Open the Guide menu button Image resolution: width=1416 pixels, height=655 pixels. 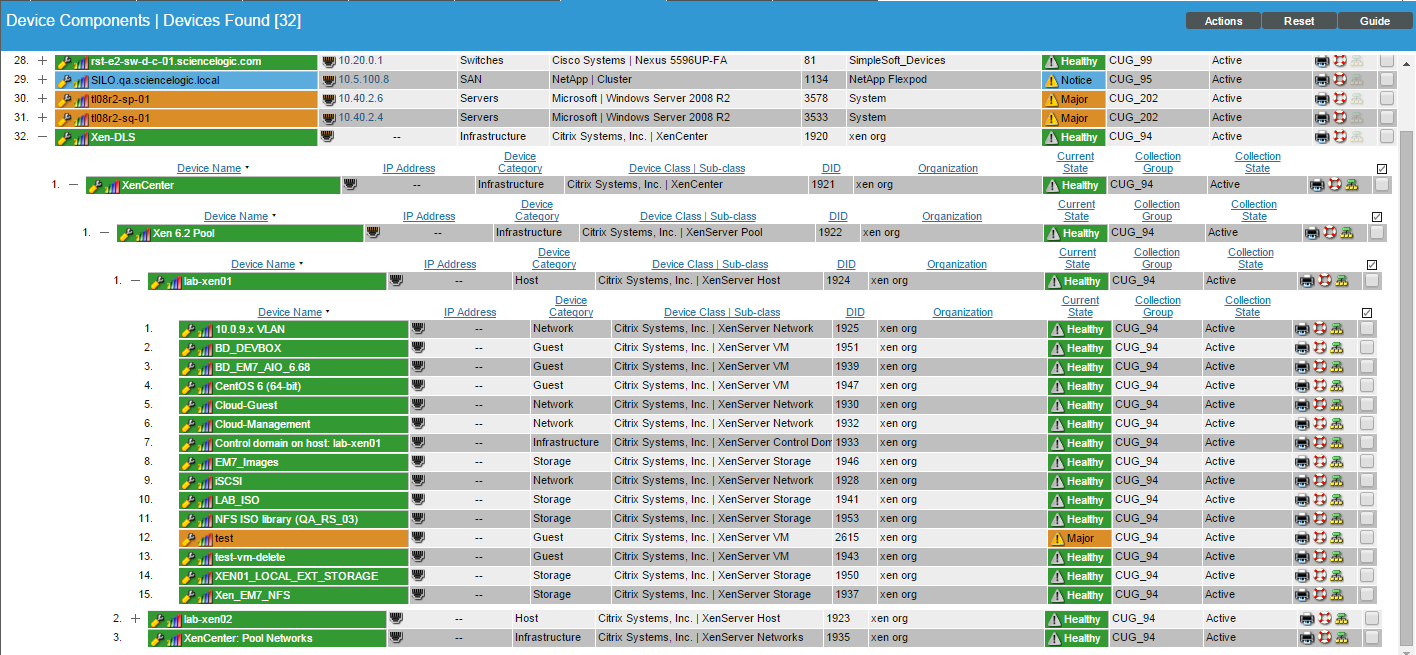[1375, 21]
